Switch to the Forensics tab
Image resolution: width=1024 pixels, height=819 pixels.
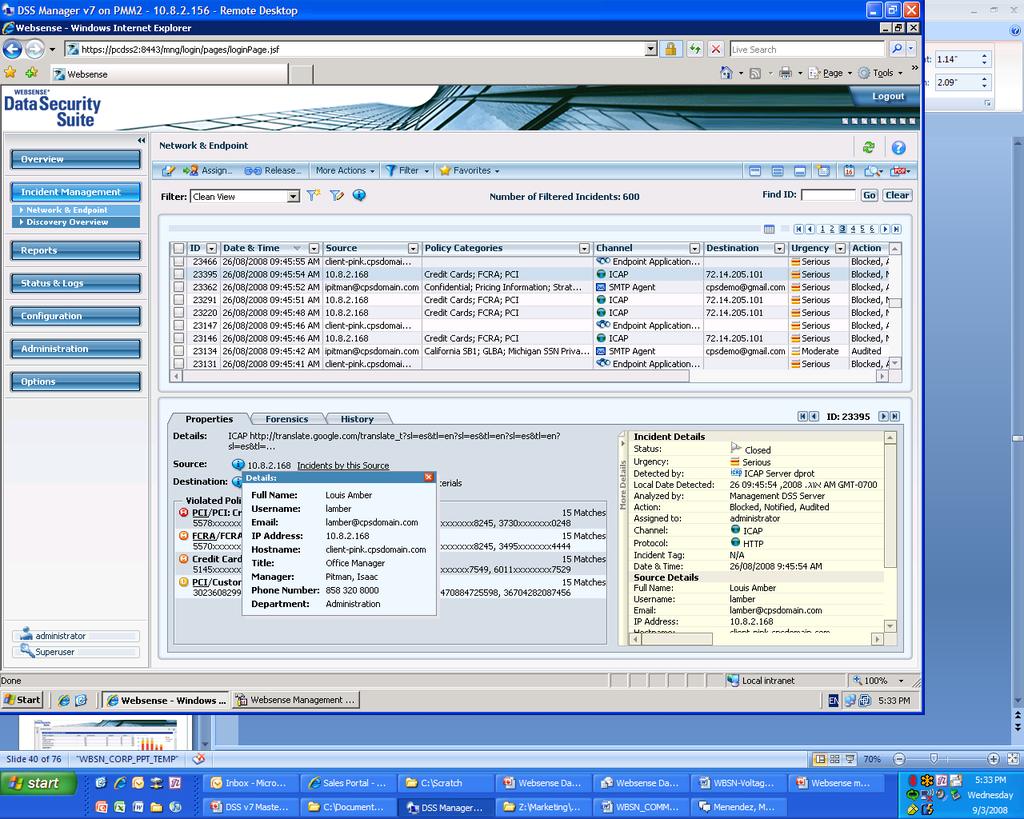click(x=287, y=419)
